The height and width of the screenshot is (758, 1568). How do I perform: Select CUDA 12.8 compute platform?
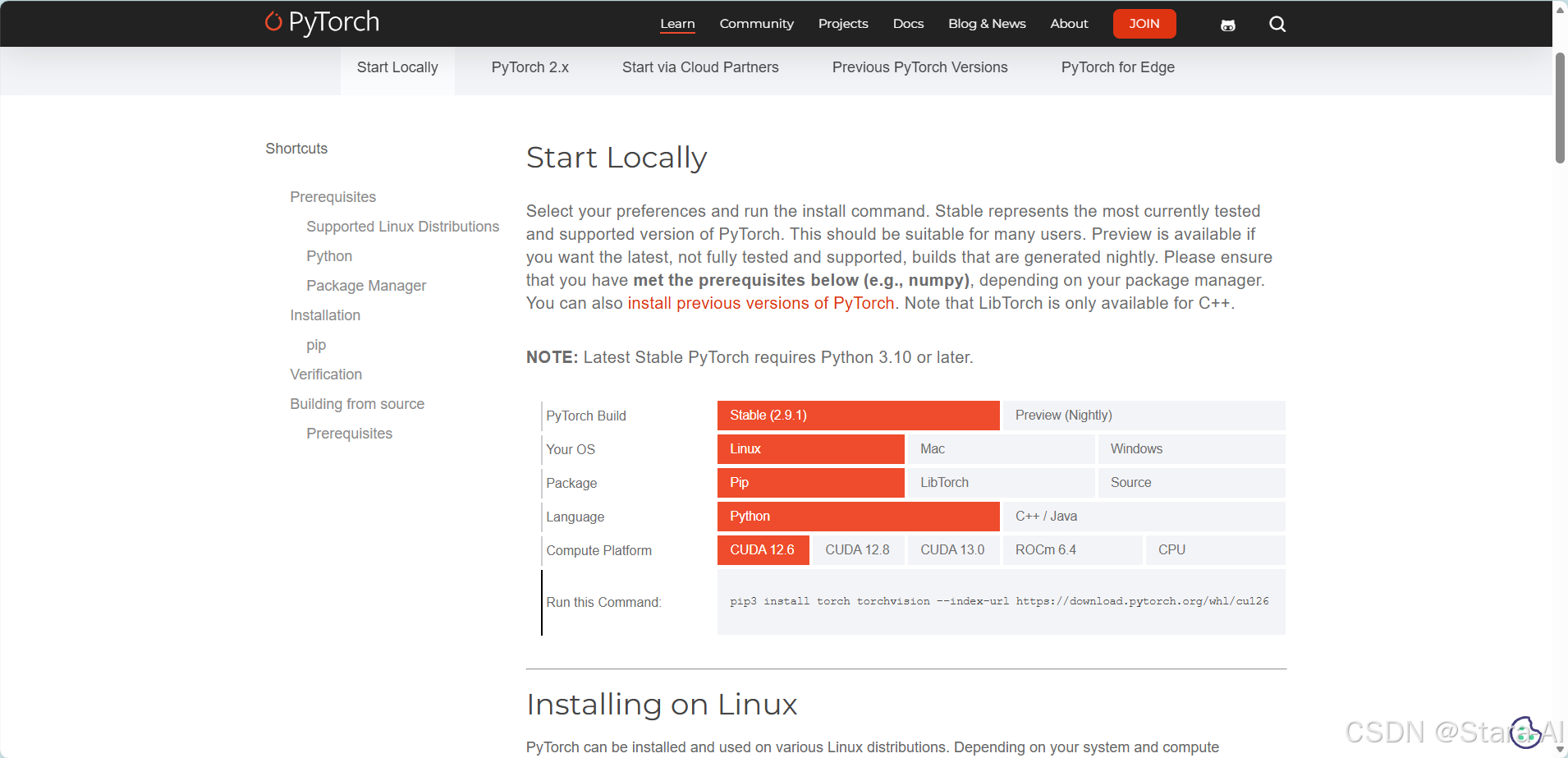tap(858, 550)
